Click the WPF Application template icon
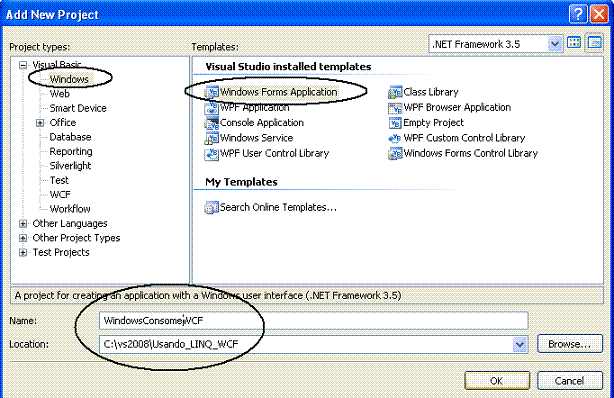Screen dimensions: 614x398 coord(211,107)
